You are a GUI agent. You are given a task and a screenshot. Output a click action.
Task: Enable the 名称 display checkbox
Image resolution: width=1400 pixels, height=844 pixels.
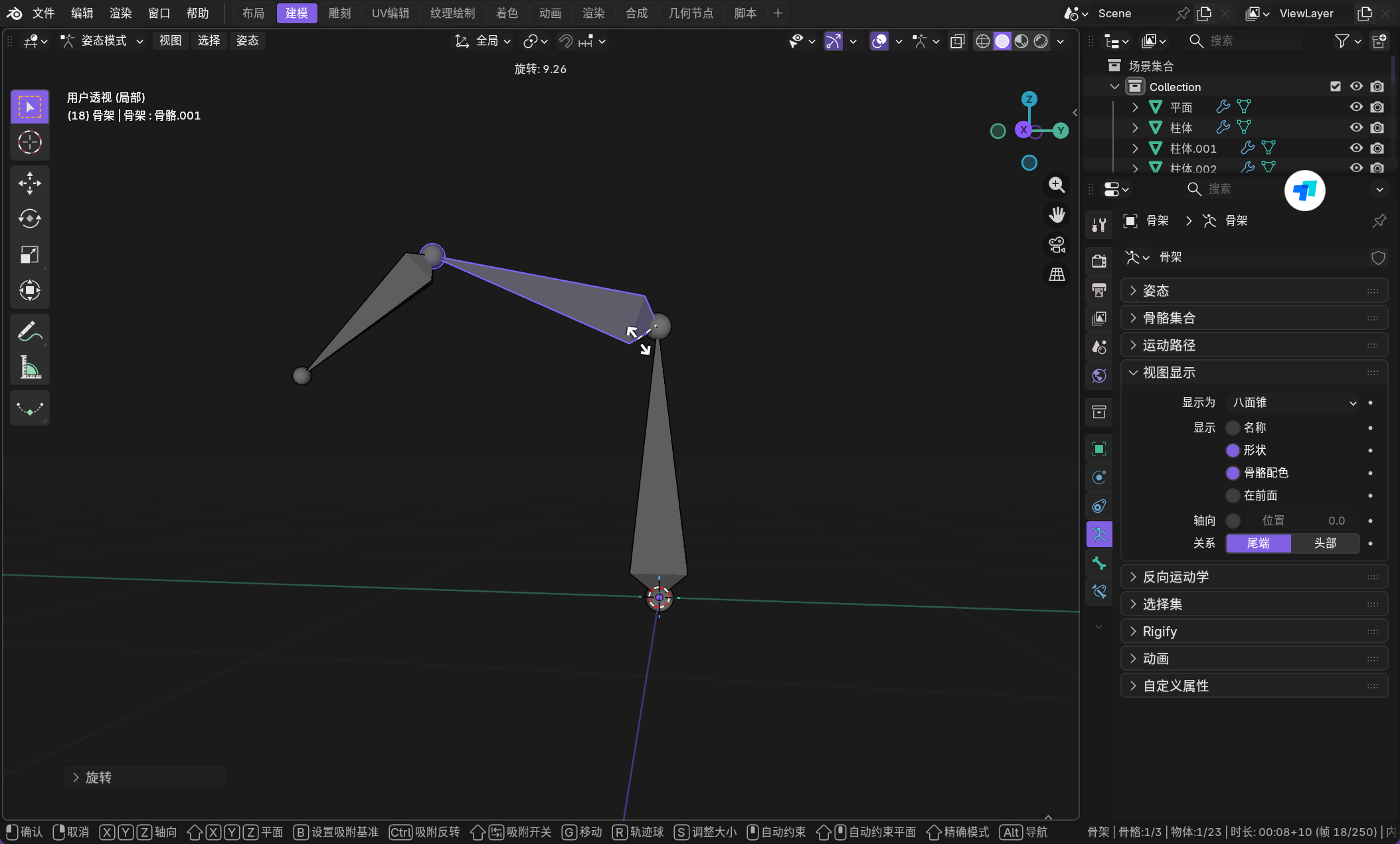pos(1233,428)
